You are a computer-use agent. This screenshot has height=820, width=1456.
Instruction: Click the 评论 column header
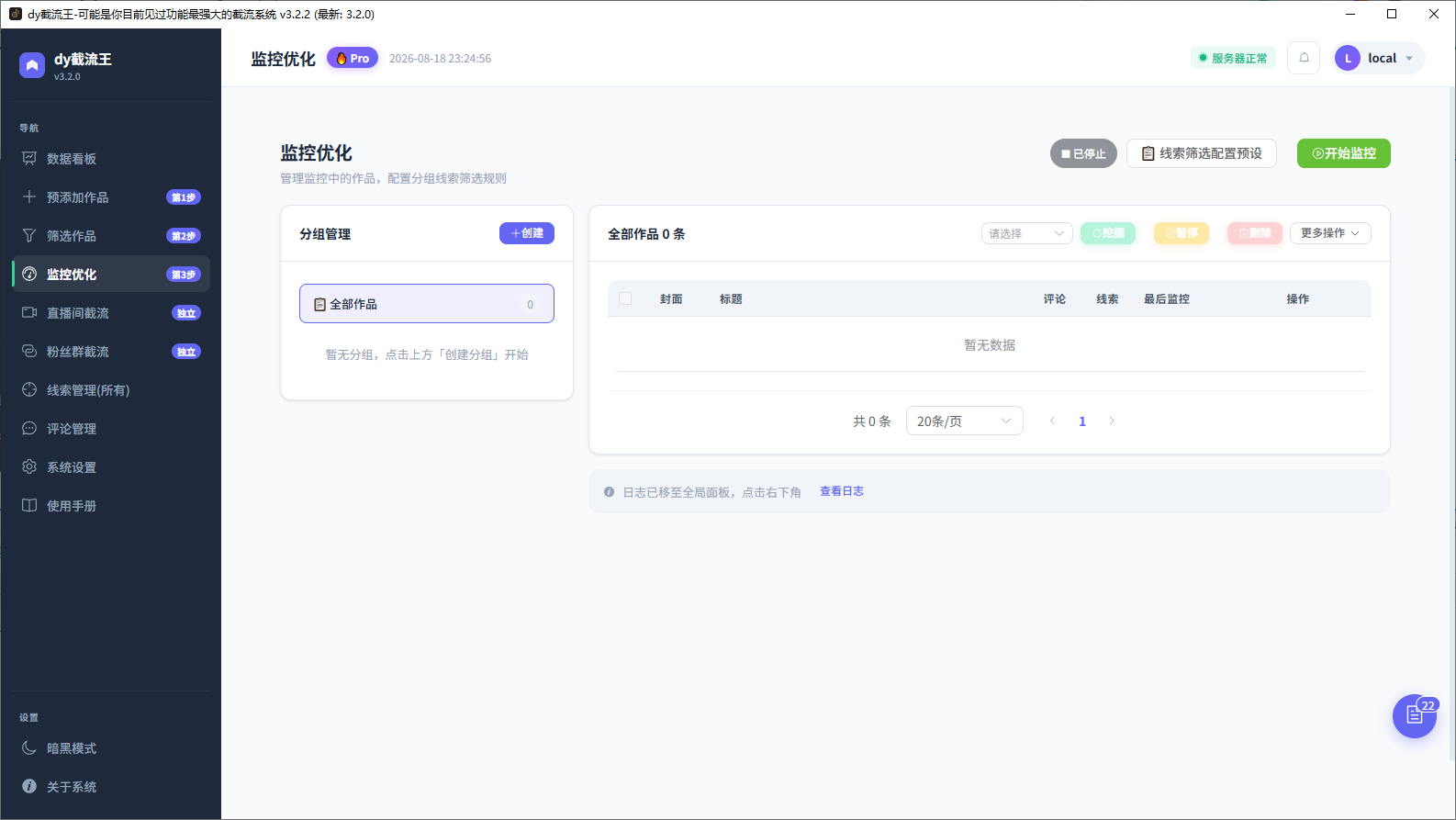point(1055,299)
